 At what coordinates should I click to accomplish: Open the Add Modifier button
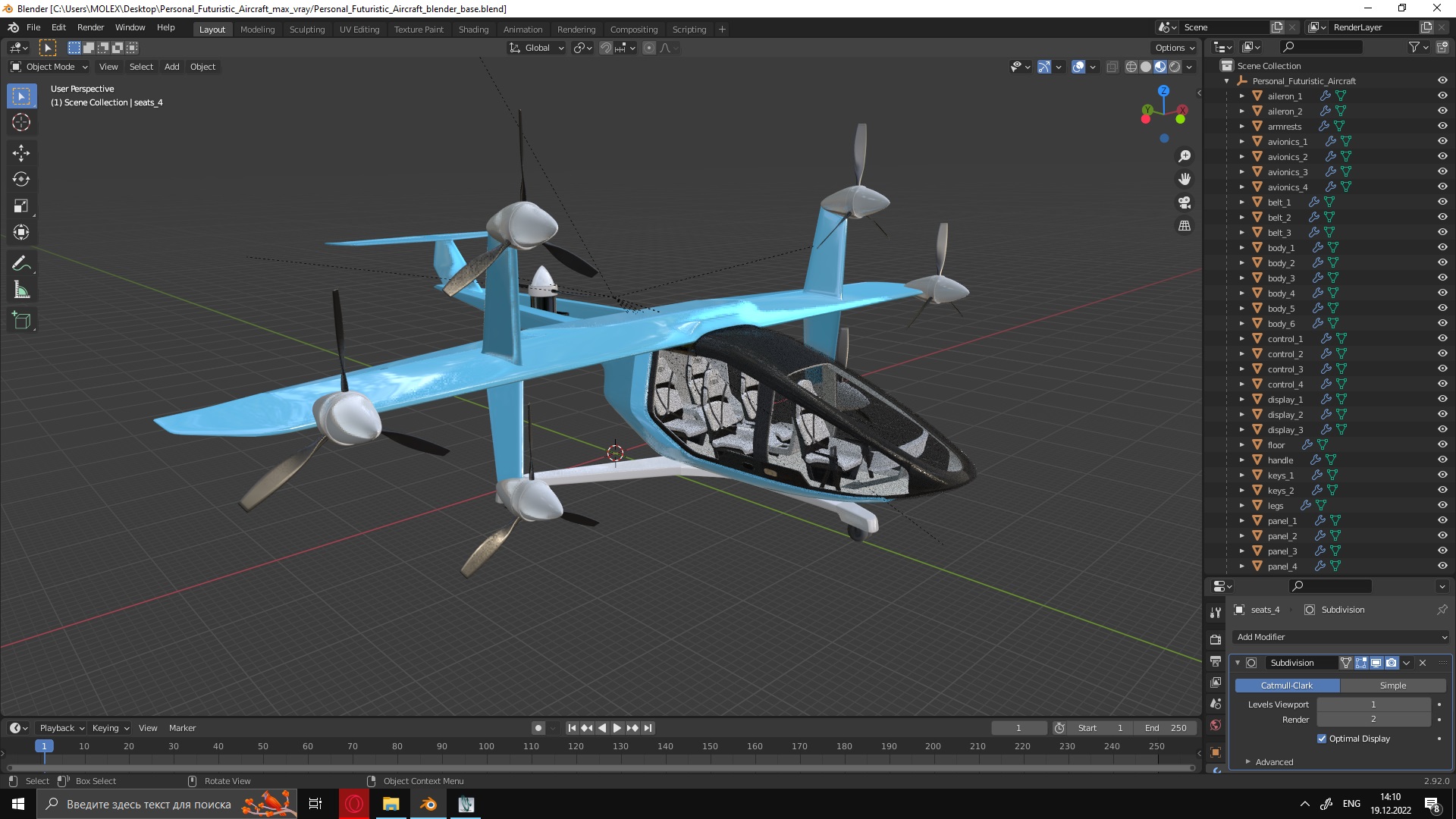[1341, 637]
